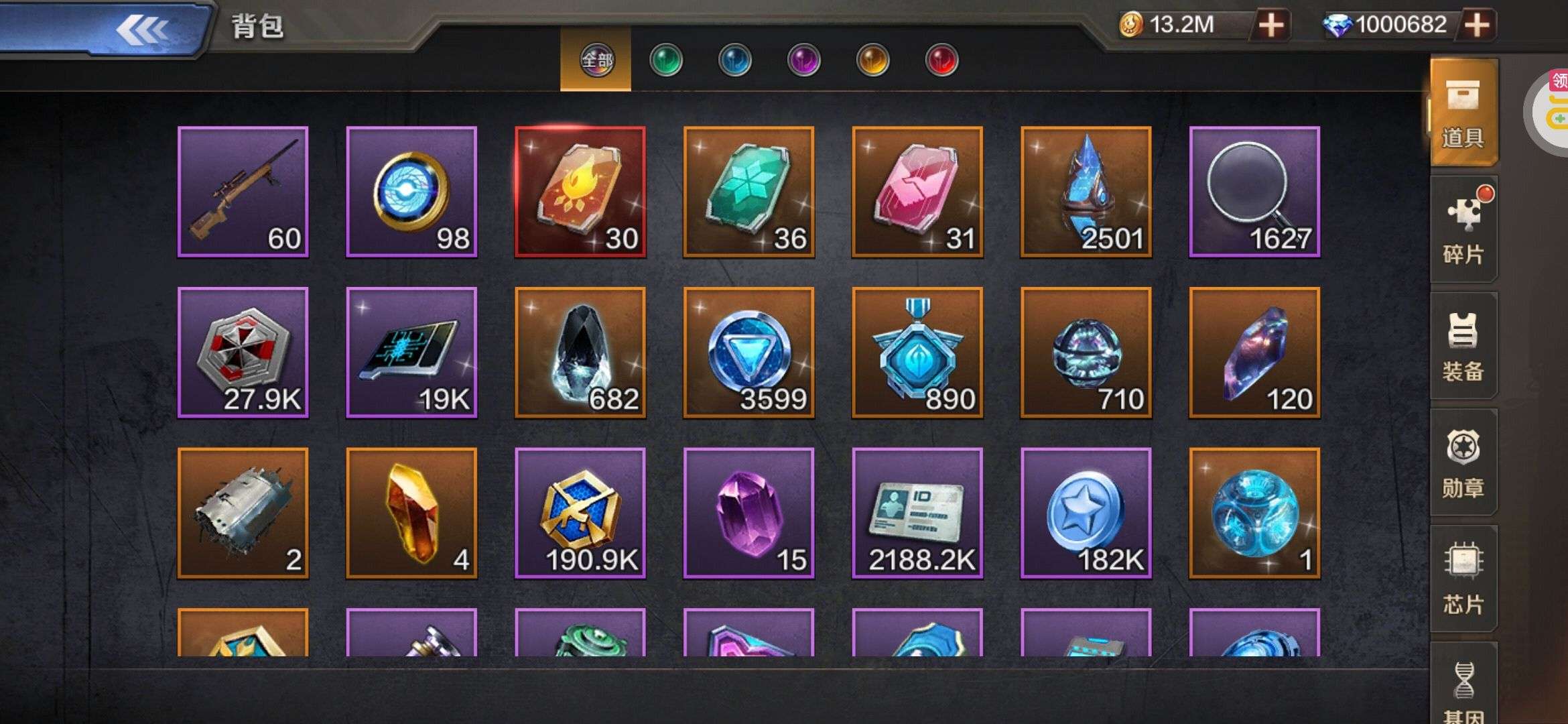Select the purple crystal item with 15

tap(748, 514)
